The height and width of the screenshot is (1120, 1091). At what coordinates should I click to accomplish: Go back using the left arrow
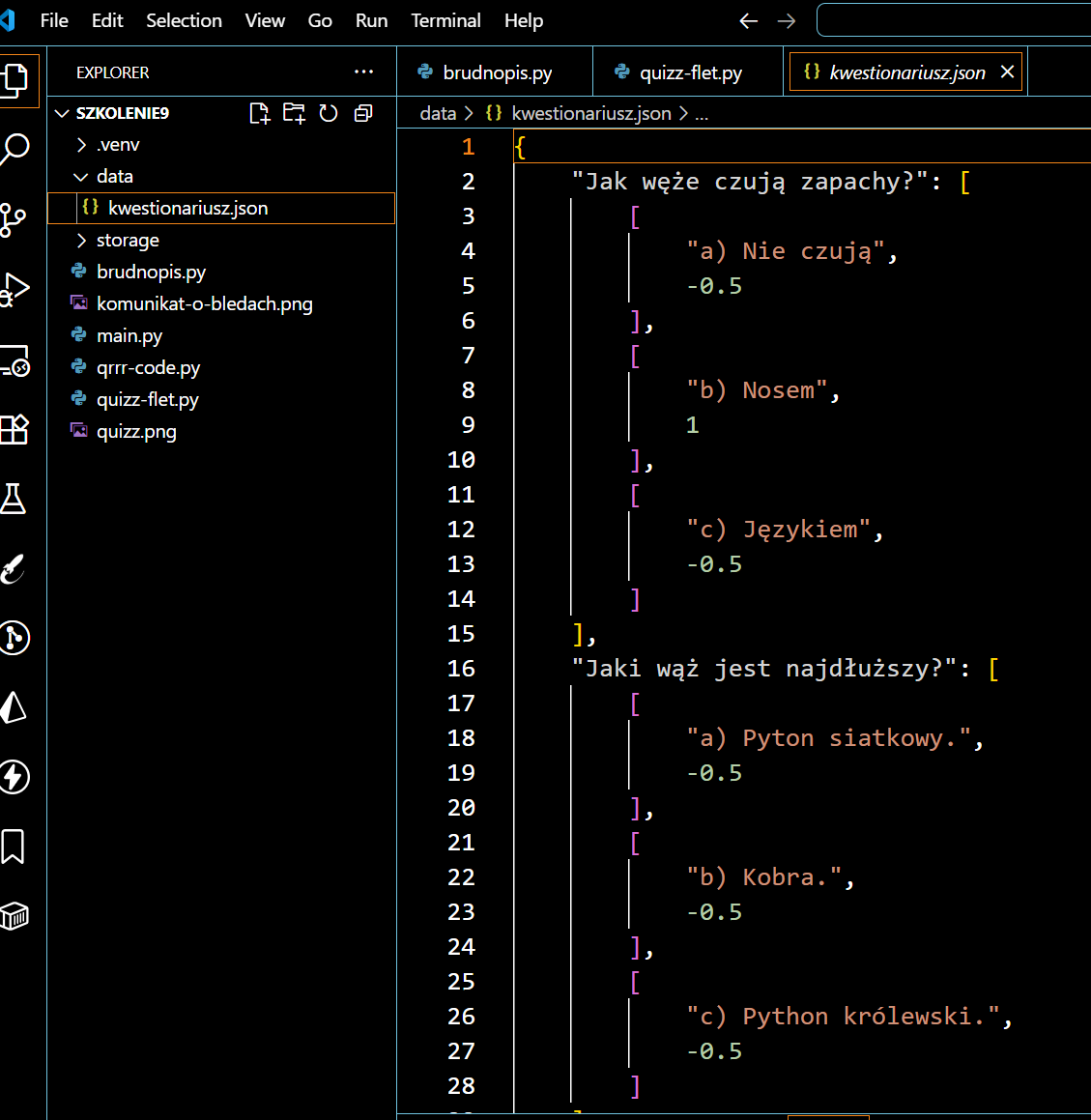[x=748, y=20]
